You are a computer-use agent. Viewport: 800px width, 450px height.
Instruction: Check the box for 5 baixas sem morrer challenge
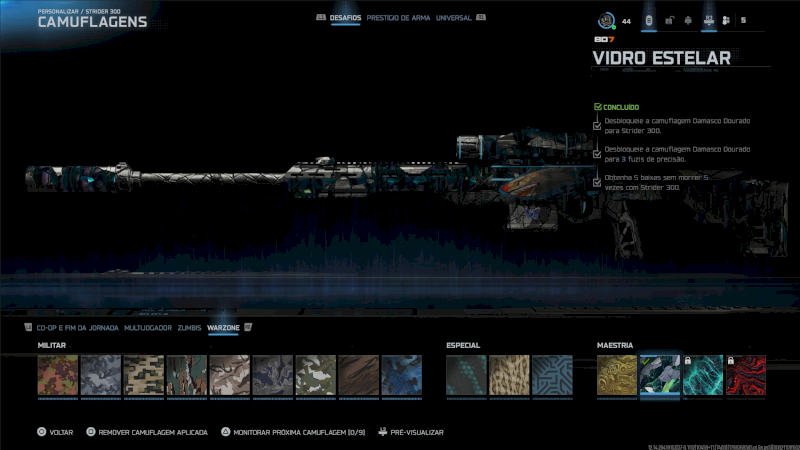597,183
